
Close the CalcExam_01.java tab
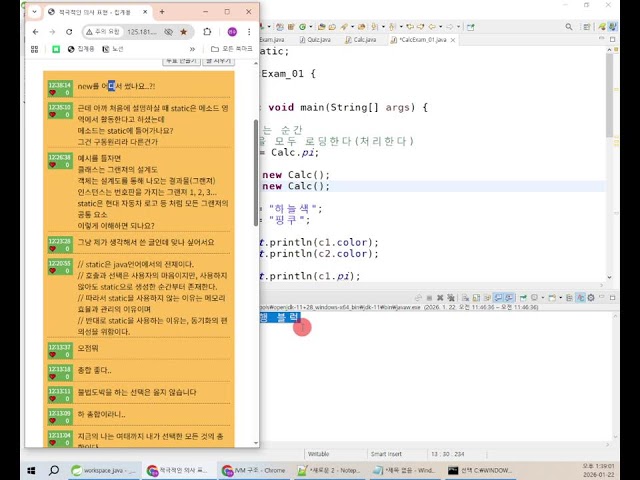[x=453, y=40]
